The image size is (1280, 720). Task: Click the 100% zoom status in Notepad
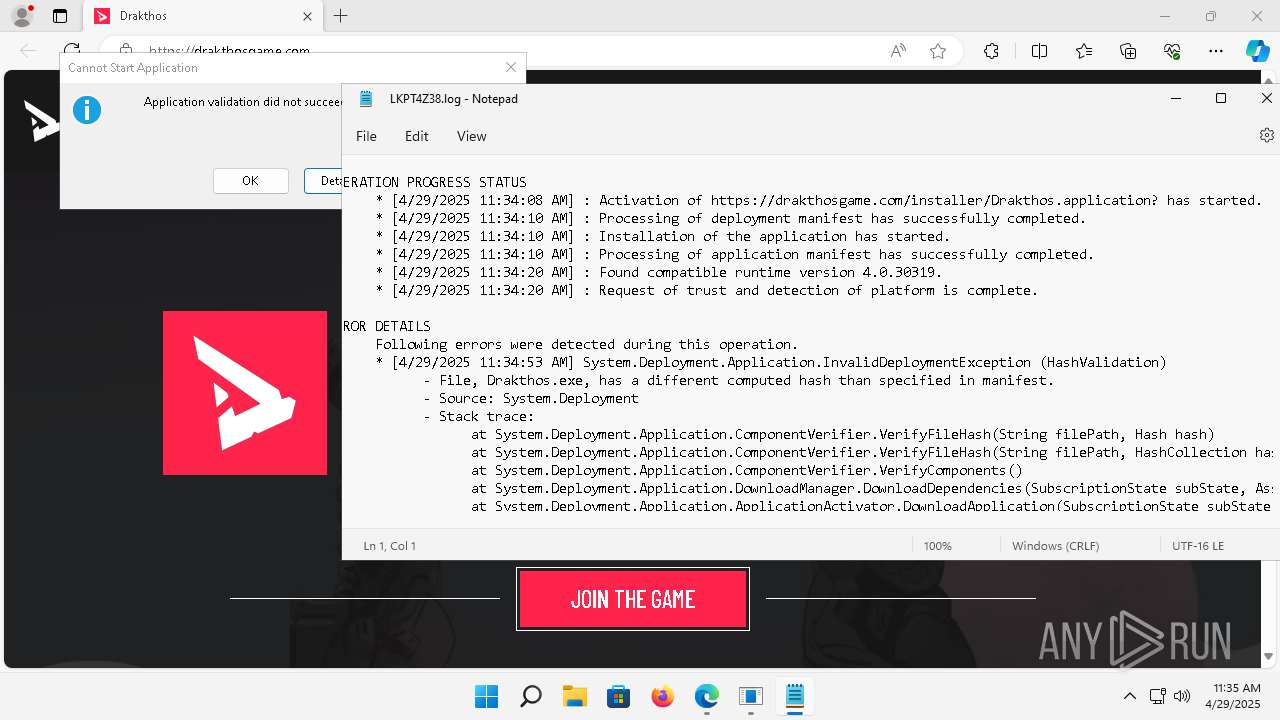[938, 546]
